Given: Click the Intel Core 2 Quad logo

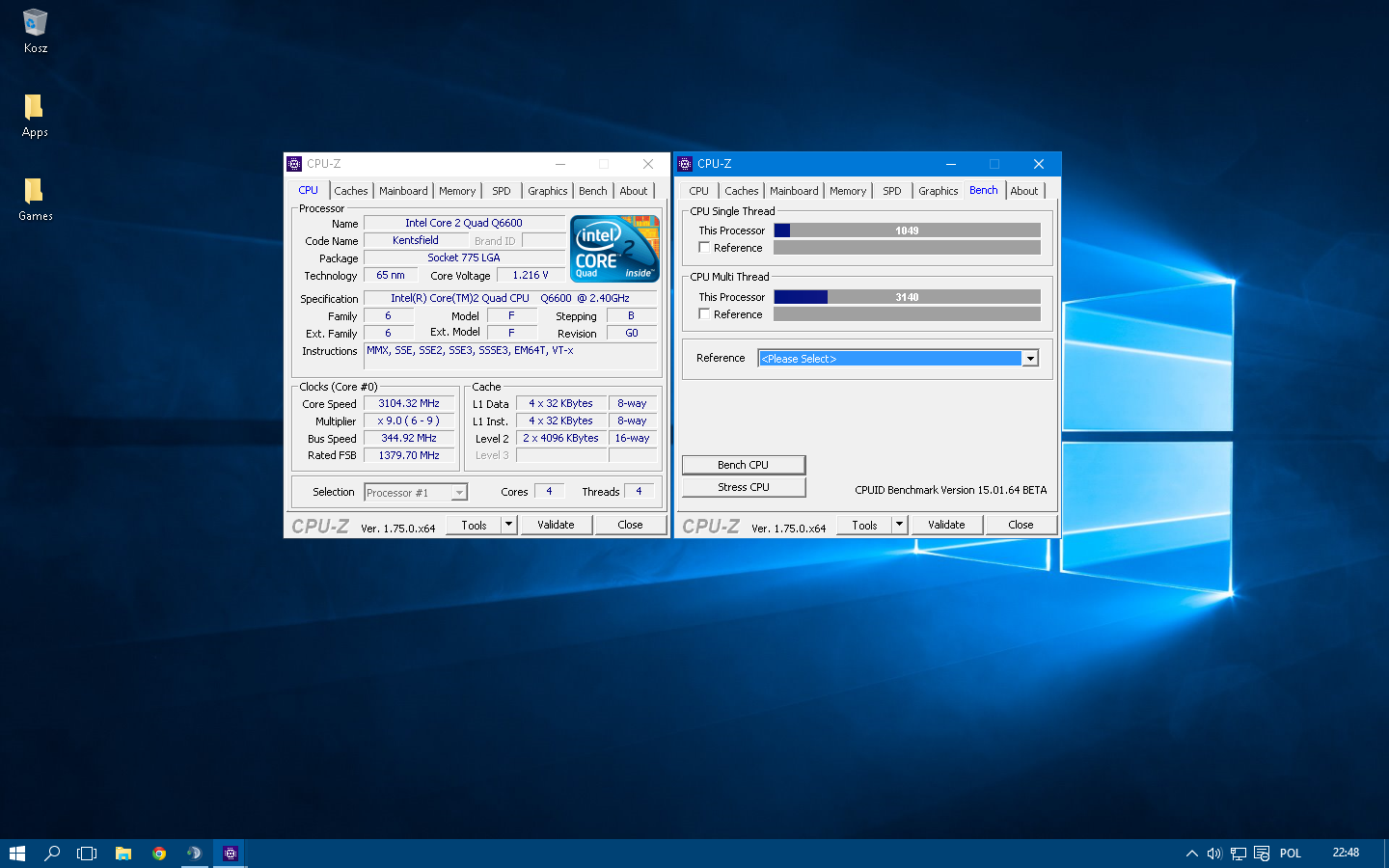Looking at the screenshot, I should (614, 248).
